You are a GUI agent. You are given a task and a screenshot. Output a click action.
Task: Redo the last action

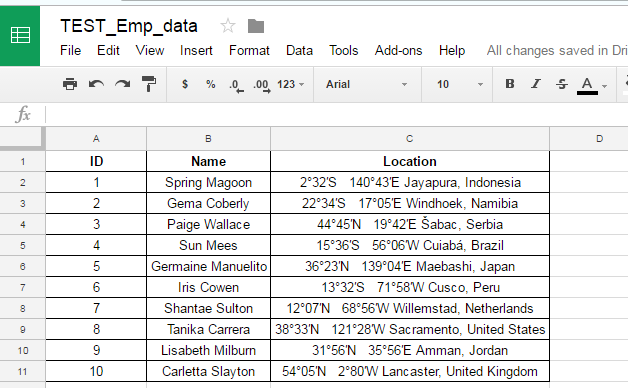click(x=123, y=84)
